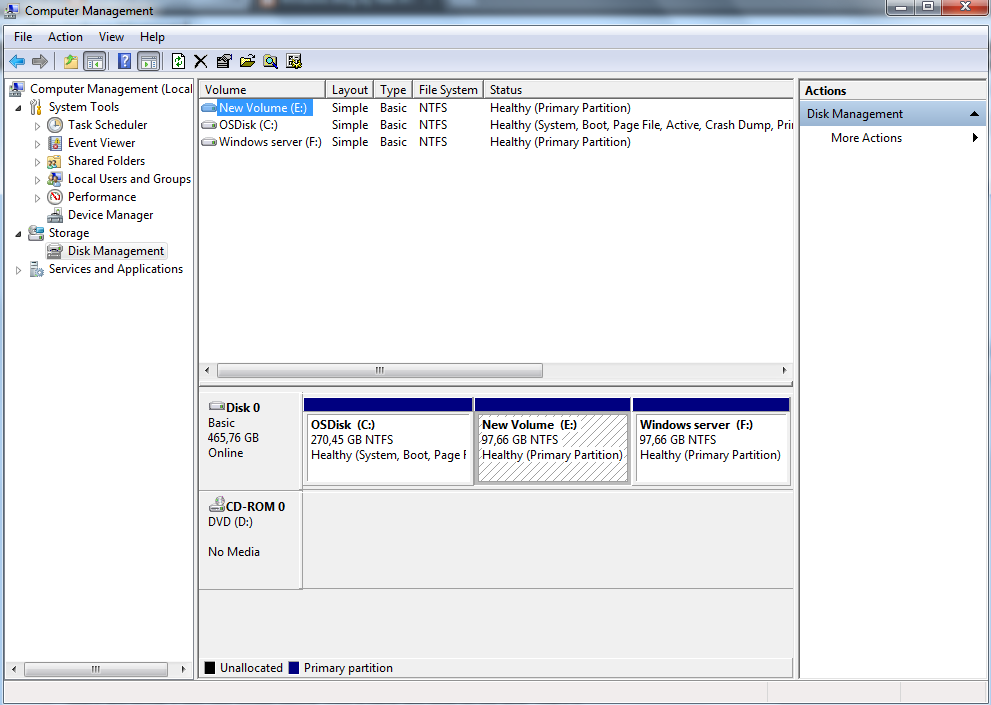Click the Forward arrow toolbar icon
This screenshot has height=705, width=991.
click(x=38, y=60)
